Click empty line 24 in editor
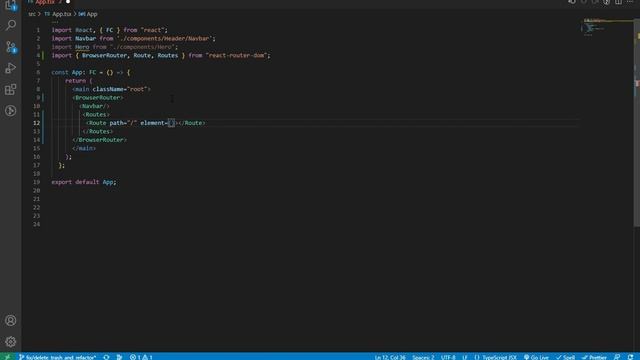Viewport: 640px width, 360px height. 314,224
